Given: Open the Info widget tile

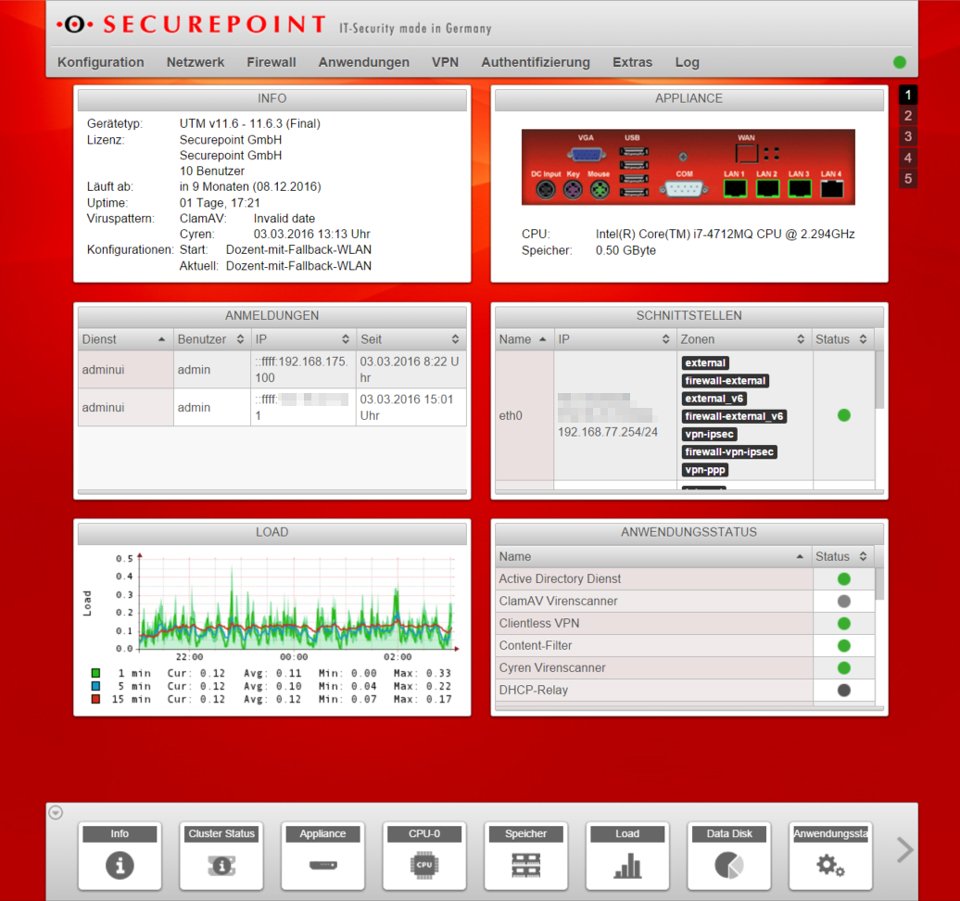Looking at the screenshot, I should [120, 856].
